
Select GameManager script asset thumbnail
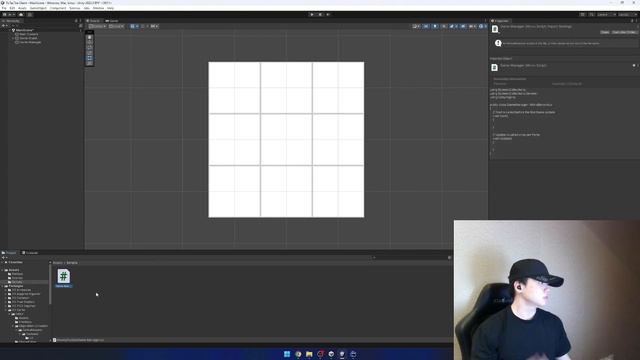click(x=64, y=276)
